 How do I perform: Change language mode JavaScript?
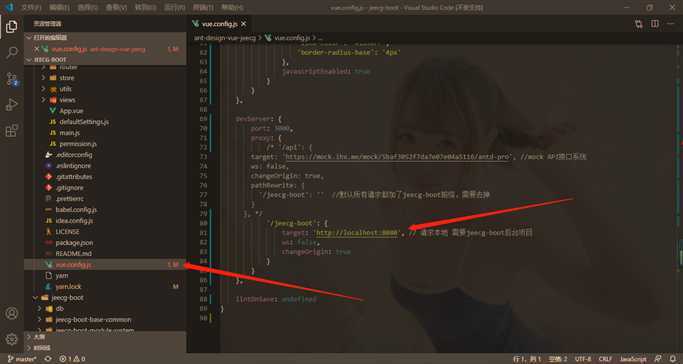point(633,359)
